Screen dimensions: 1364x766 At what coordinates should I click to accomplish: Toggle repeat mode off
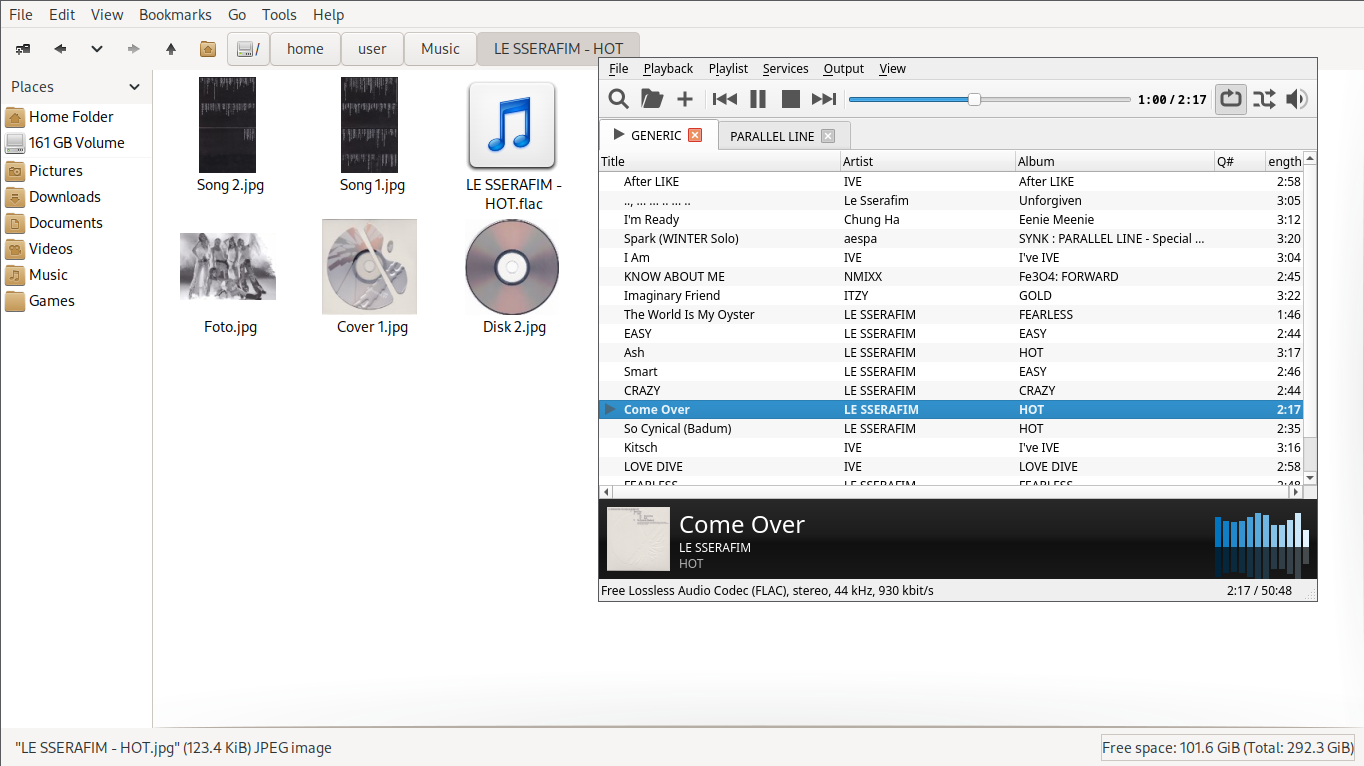pos(1231,99)
